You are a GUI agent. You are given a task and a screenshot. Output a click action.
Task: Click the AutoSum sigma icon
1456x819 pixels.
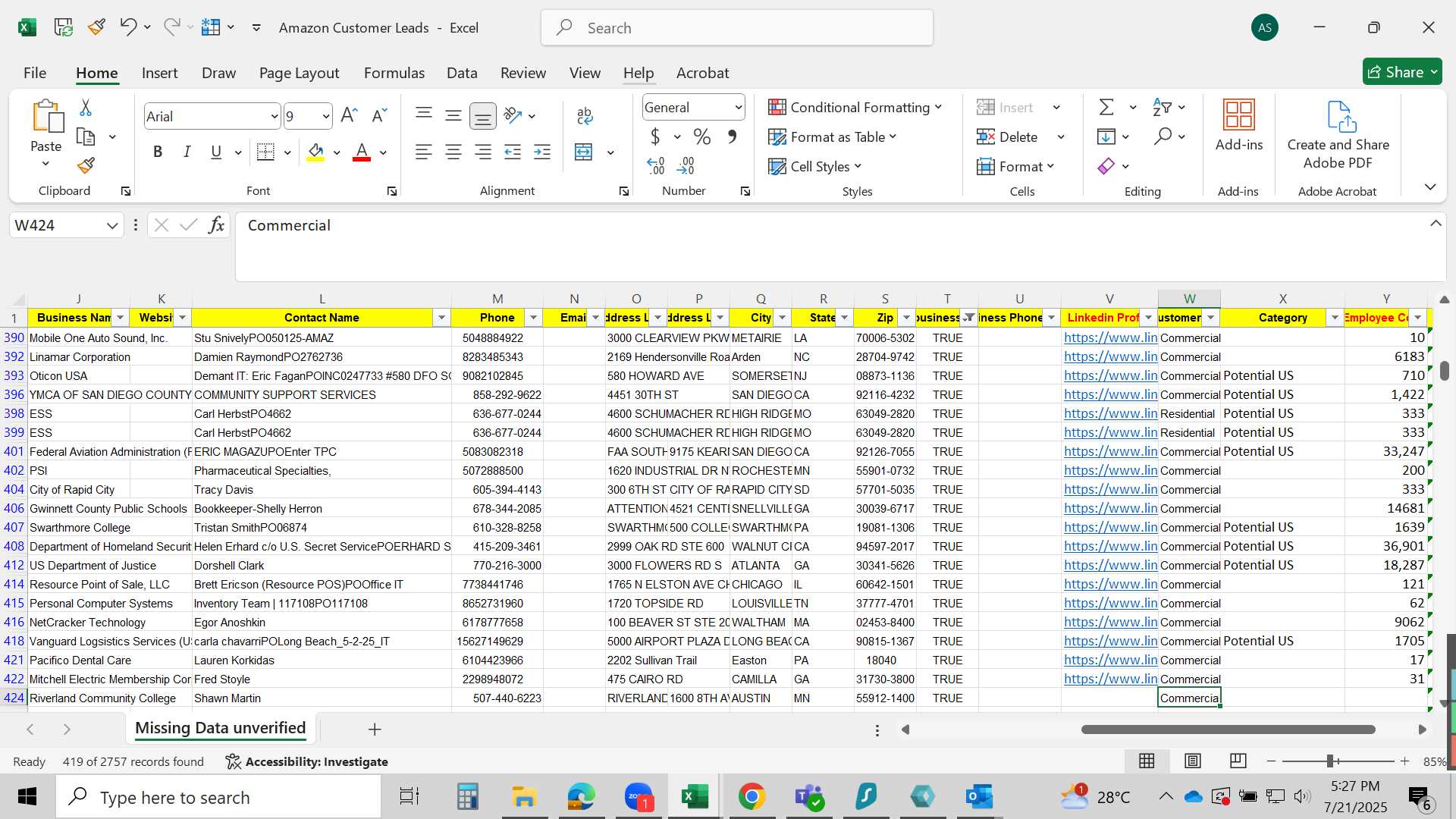[1107, 107]
